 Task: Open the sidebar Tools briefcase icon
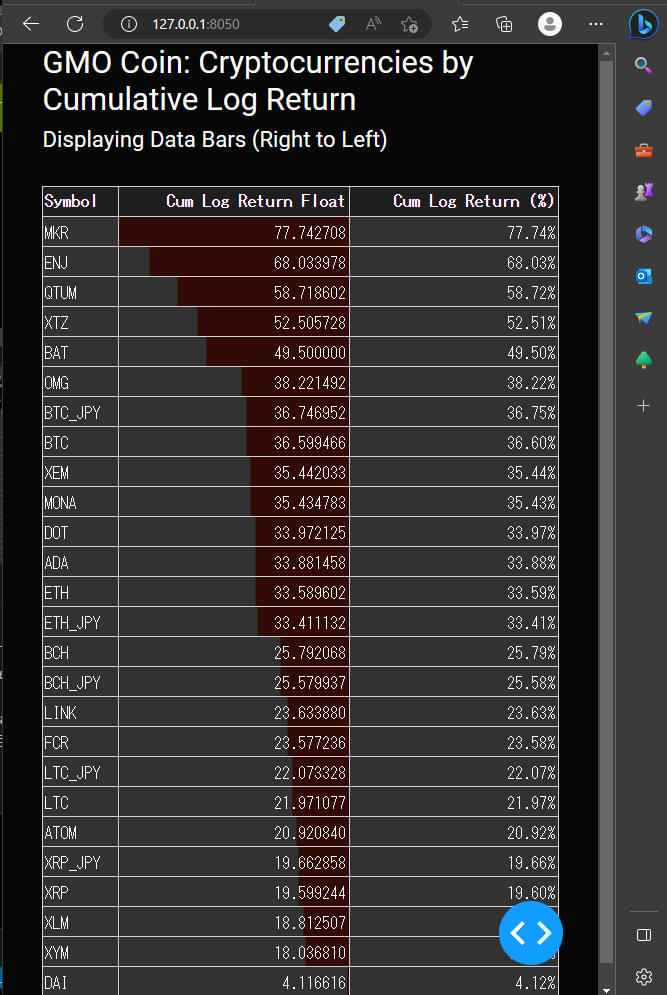coord(644,150)
